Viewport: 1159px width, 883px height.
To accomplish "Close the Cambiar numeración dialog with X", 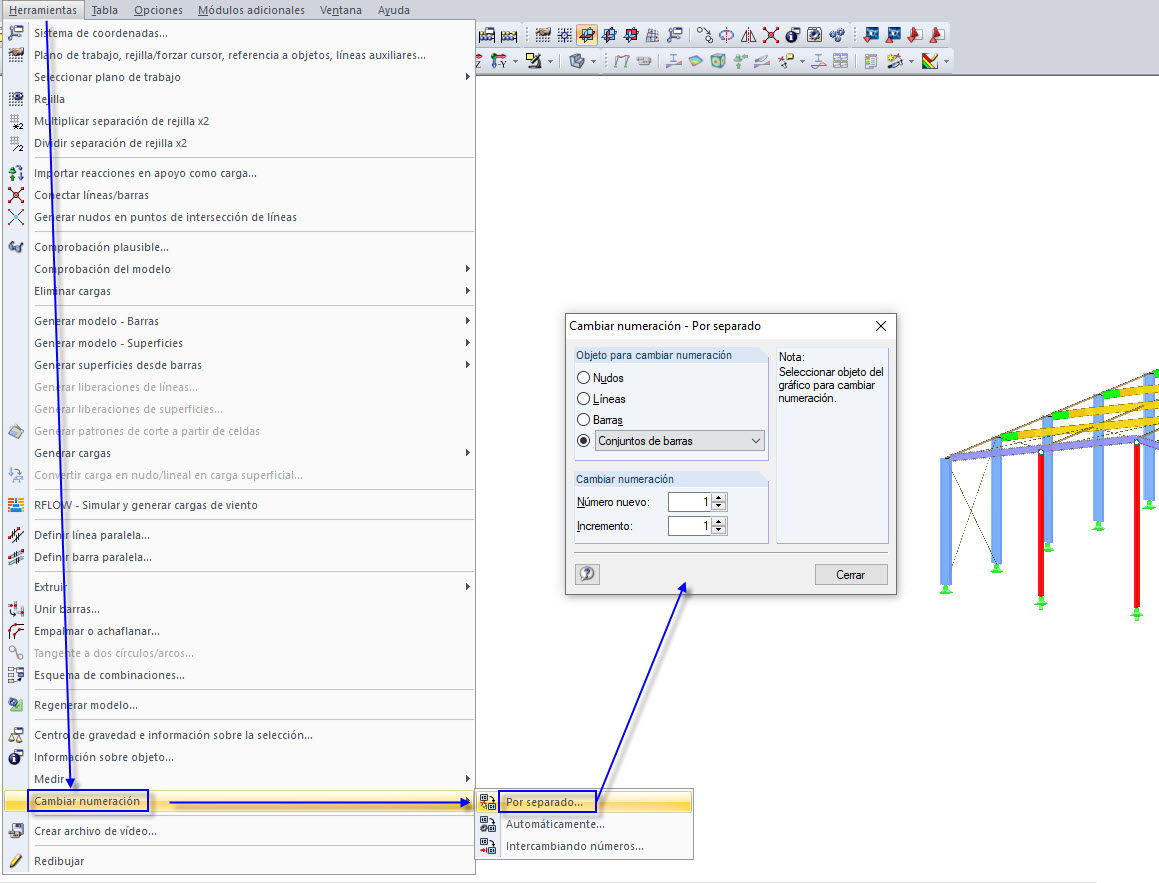I will [x=880, y=326].
